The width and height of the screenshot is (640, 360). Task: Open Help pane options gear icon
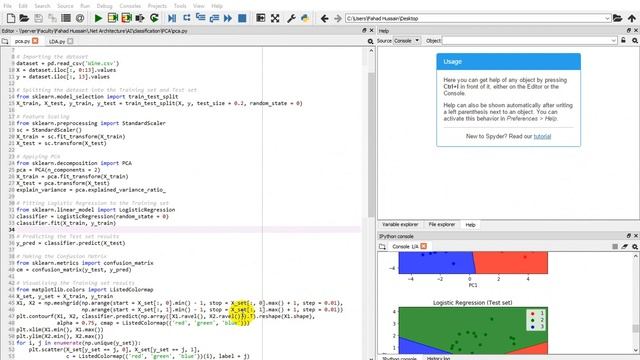coord(635,41)
